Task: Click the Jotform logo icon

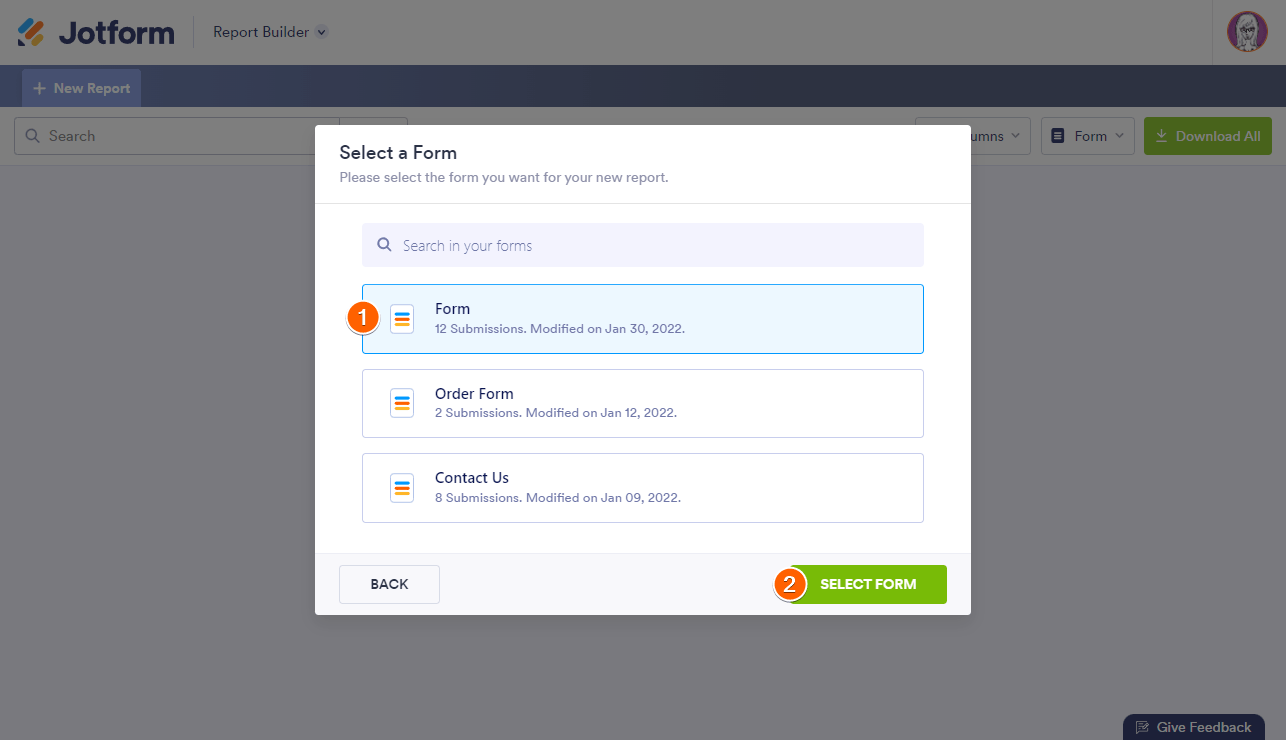Action: (x=31, y=32)
